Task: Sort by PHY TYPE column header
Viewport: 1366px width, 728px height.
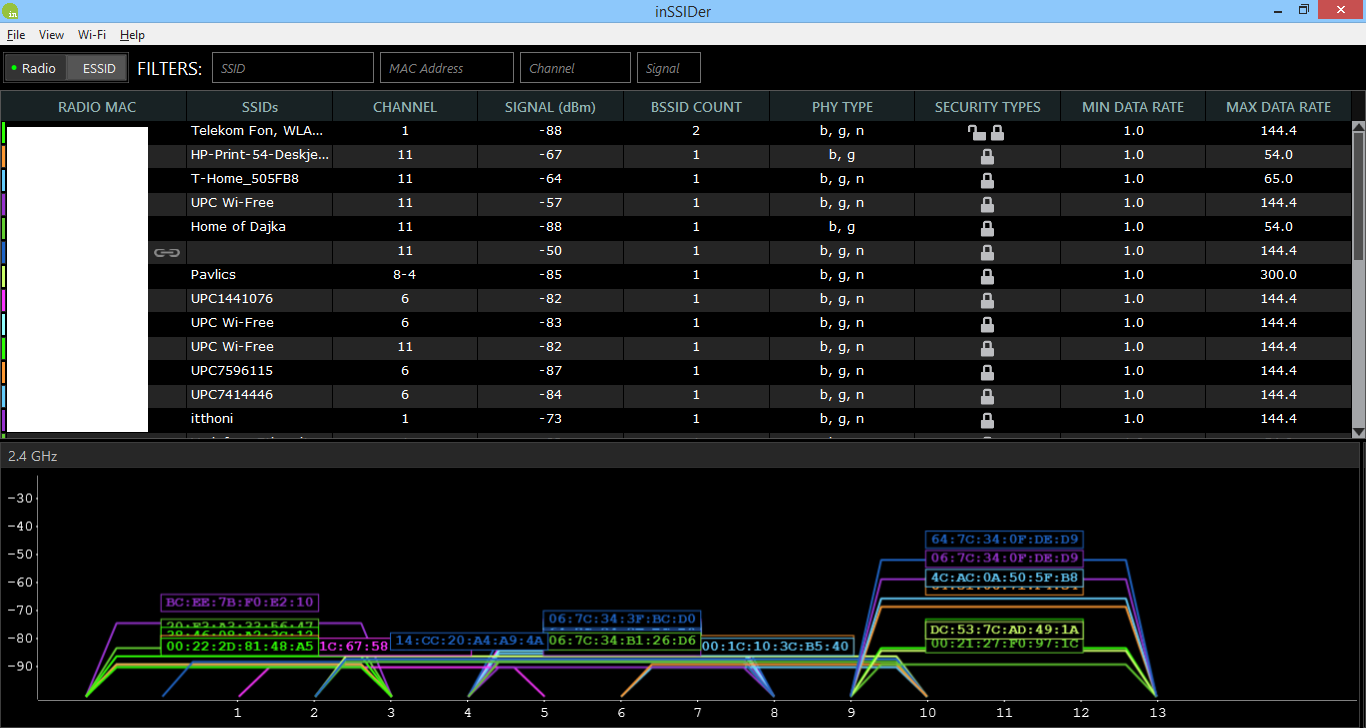Action: [842, 107]
